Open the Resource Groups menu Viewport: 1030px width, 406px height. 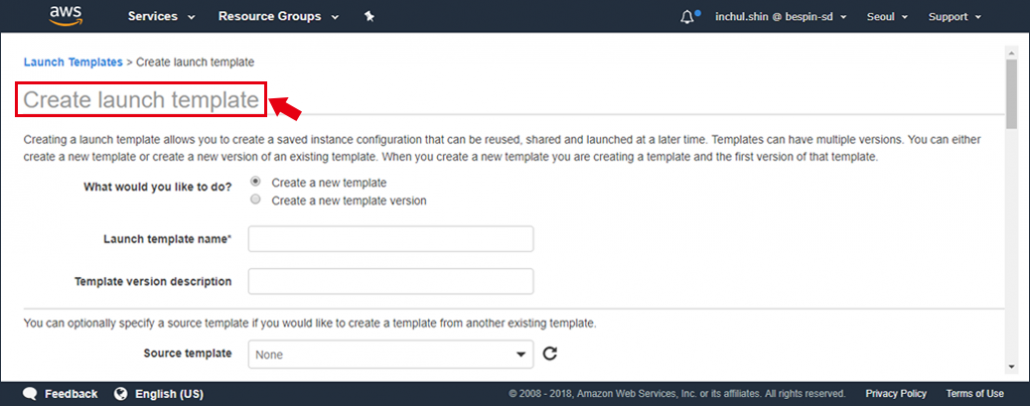[279, 16]
